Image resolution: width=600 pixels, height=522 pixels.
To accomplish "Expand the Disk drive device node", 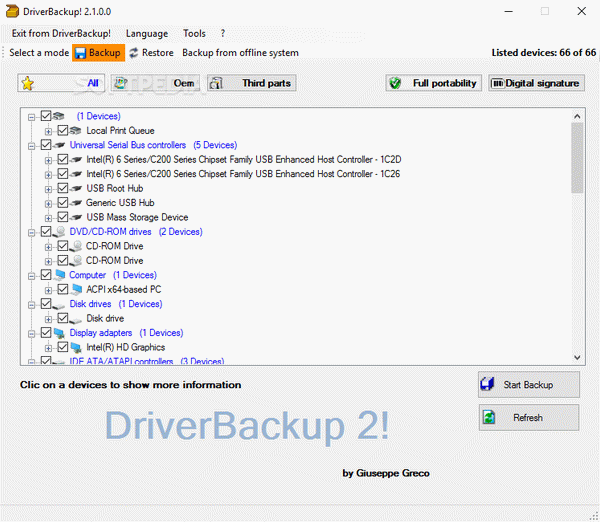I will point(48,319).
